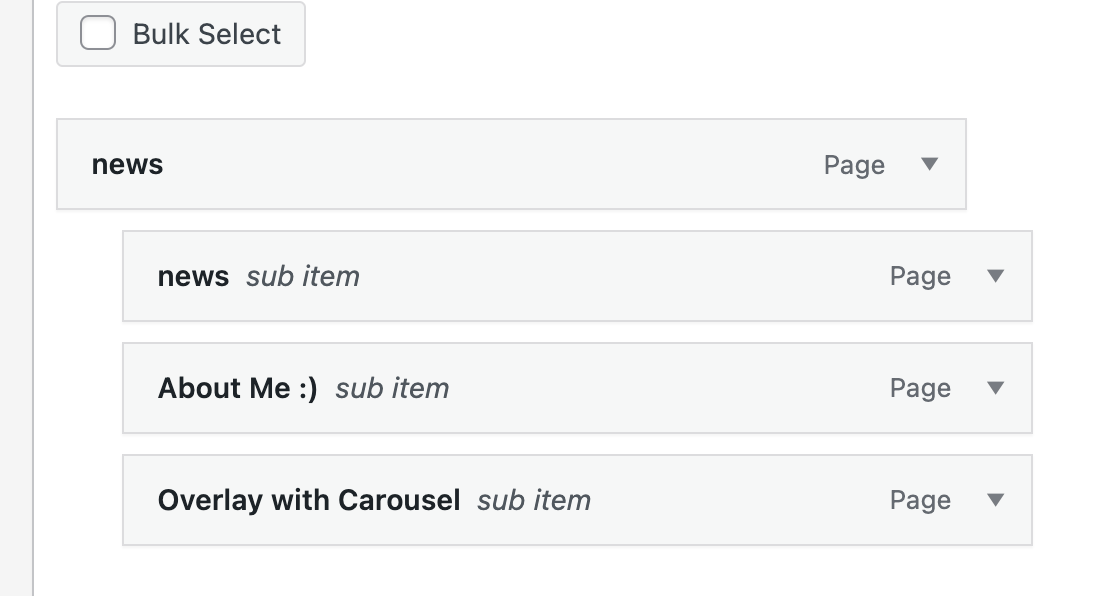1106x596 pixels.
Task: Expand the news sub item arrow
Action: 995,276
